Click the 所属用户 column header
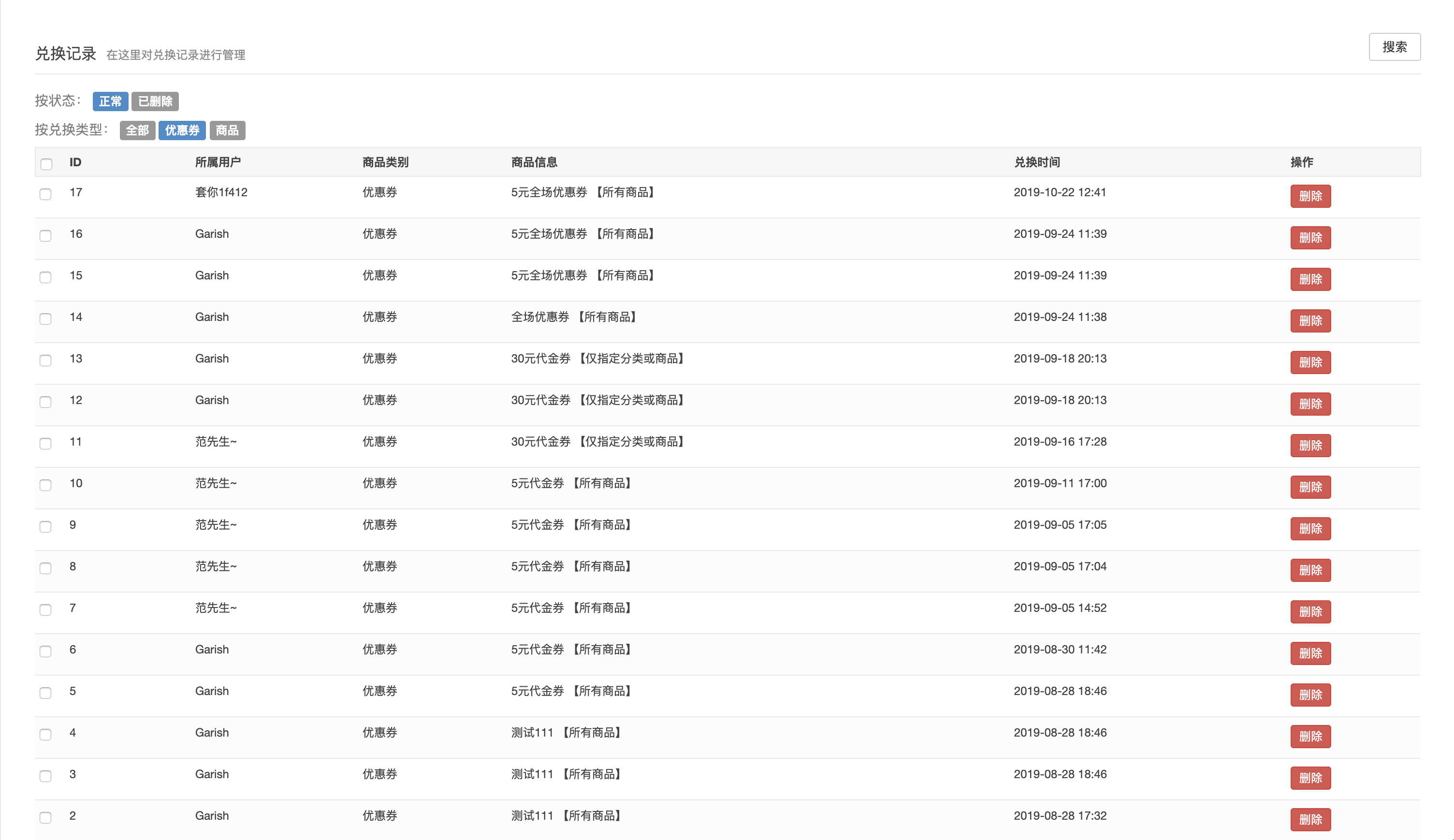 point(218,162)
